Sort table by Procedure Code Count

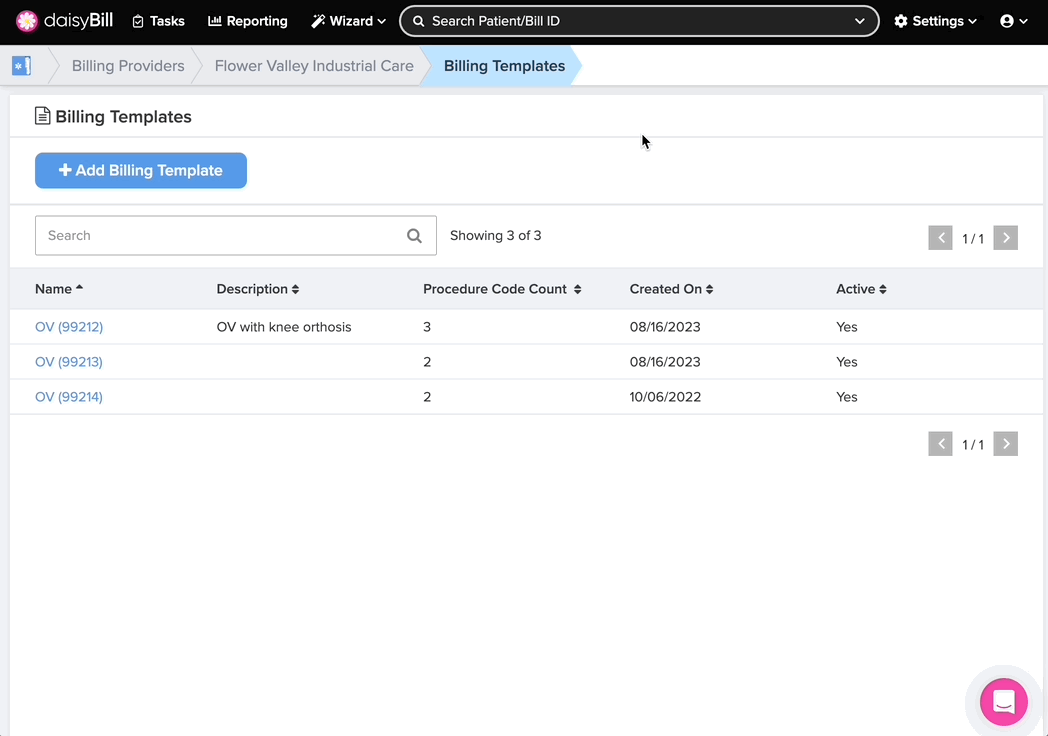[x=501, y=289]
